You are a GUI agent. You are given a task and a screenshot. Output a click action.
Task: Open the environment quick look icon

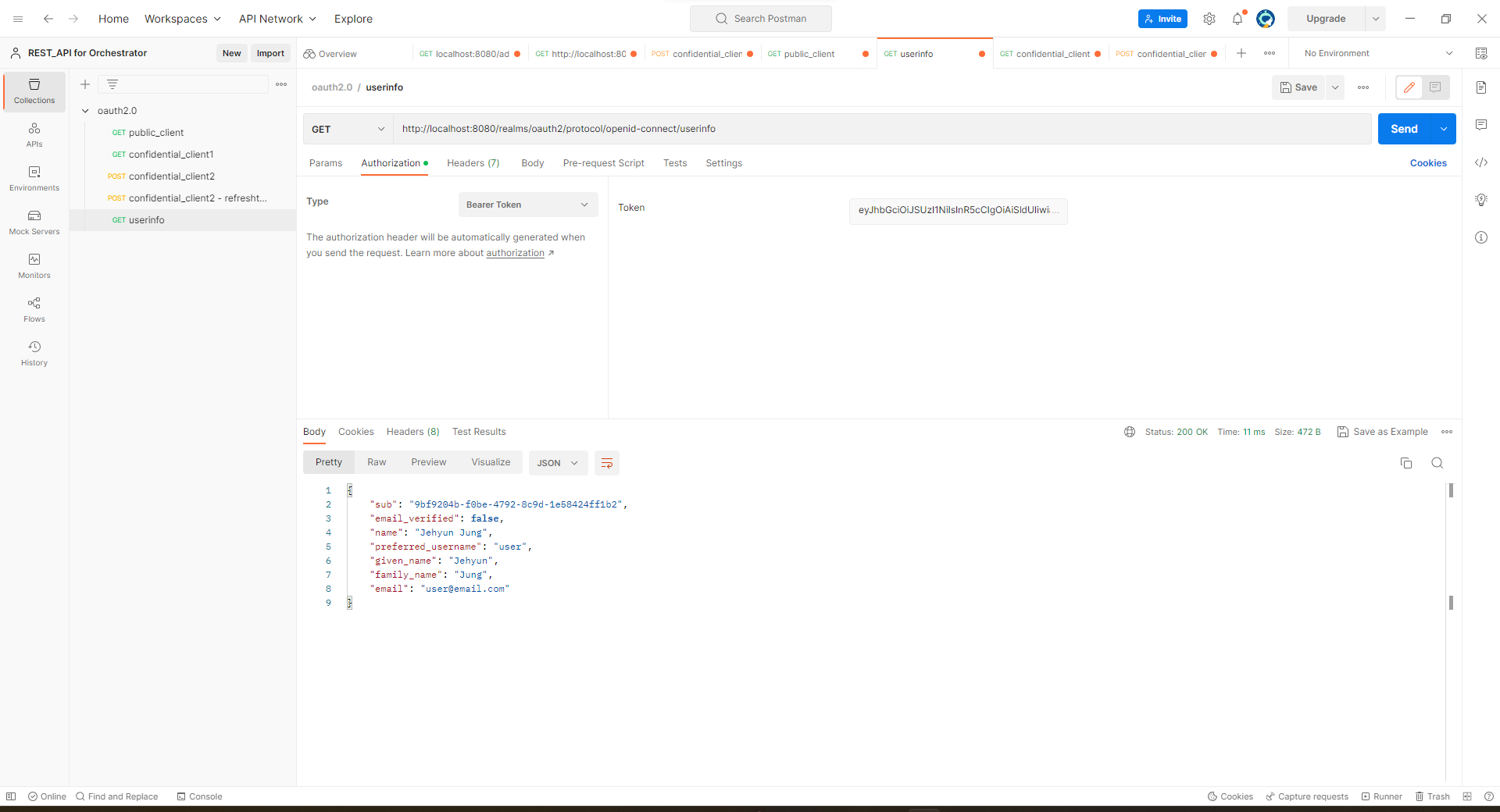[1481, 53]
